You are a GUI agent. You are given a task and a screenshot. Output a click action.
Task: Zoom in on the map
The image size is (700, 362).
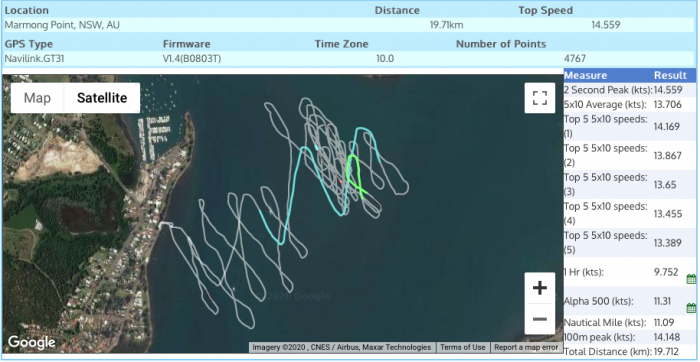(540, 288)
